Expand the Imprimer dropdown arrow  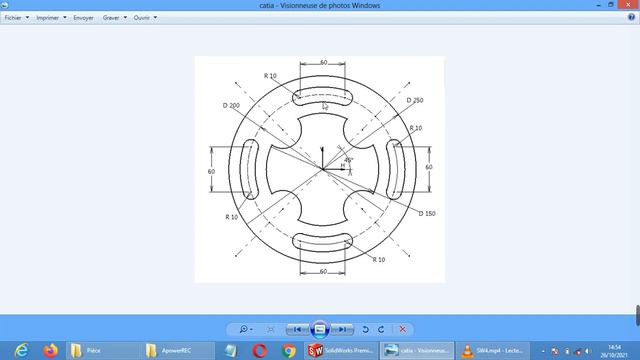[64, 18]
